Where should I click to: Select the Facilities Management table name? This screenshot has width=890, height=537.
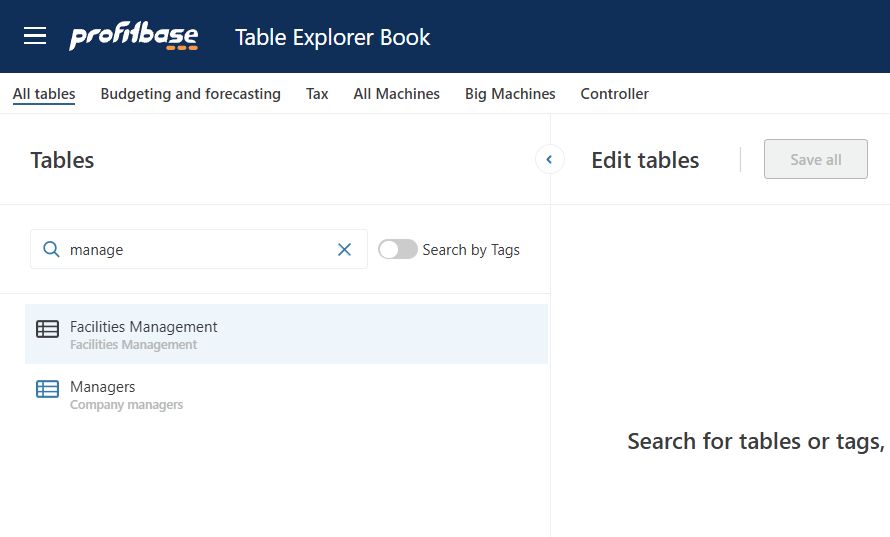(x=144, y=327)
